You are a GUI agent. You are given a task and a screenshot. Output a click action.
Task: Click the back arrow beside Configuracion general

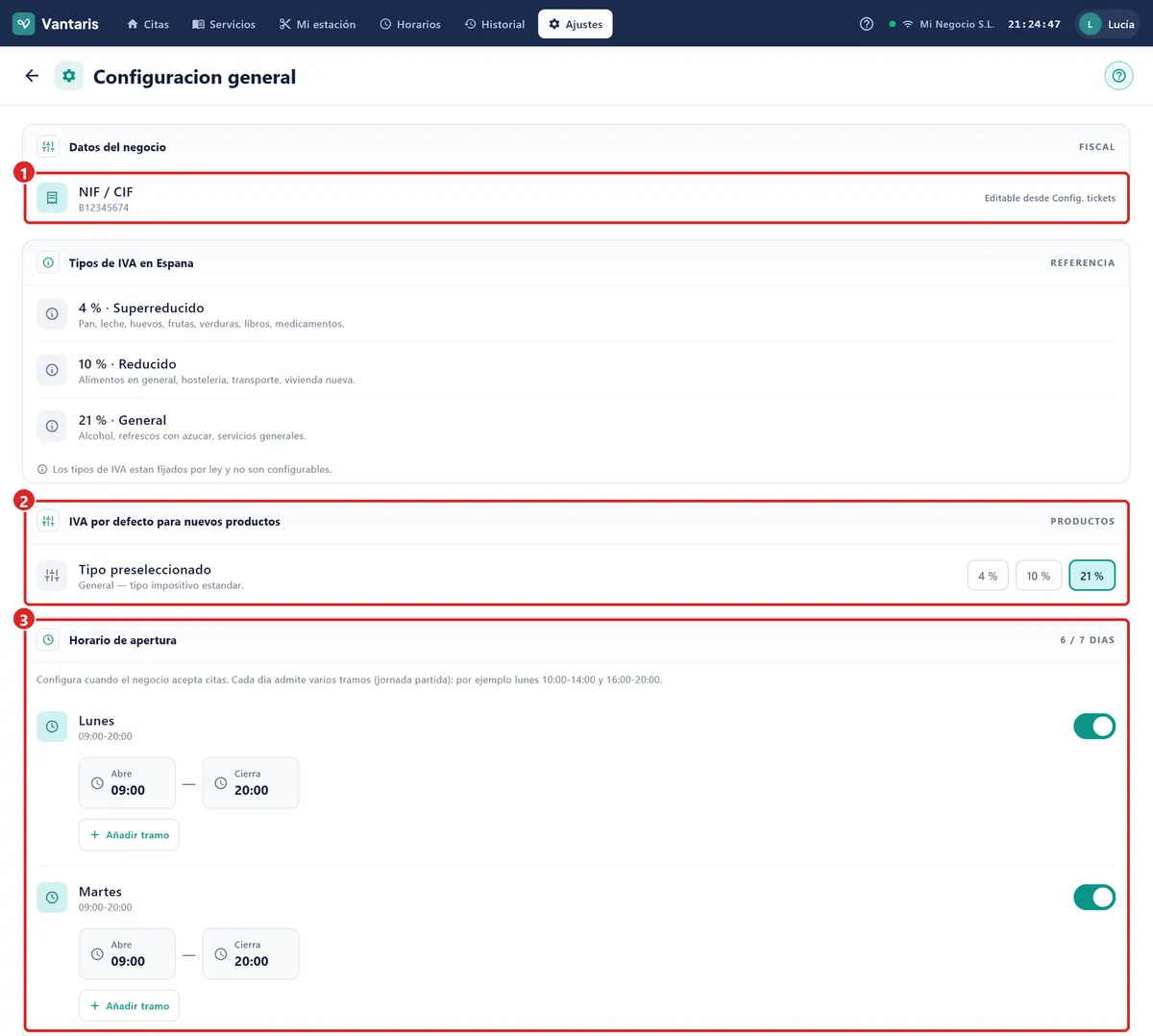[32, 76]
